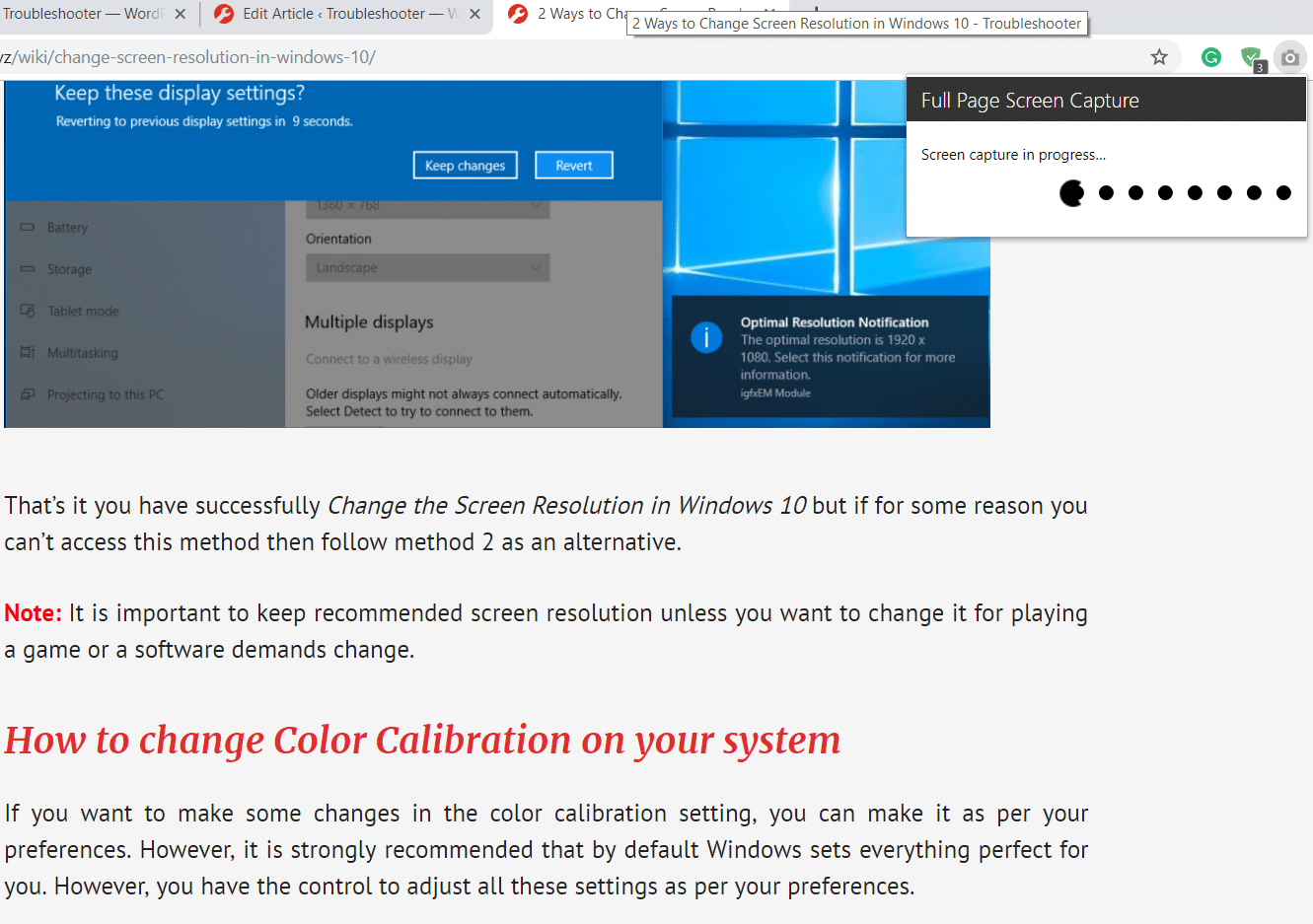The height and width of the screenshot is (924, 1313).
Task: Click the Orientation label
Action: 338,239
